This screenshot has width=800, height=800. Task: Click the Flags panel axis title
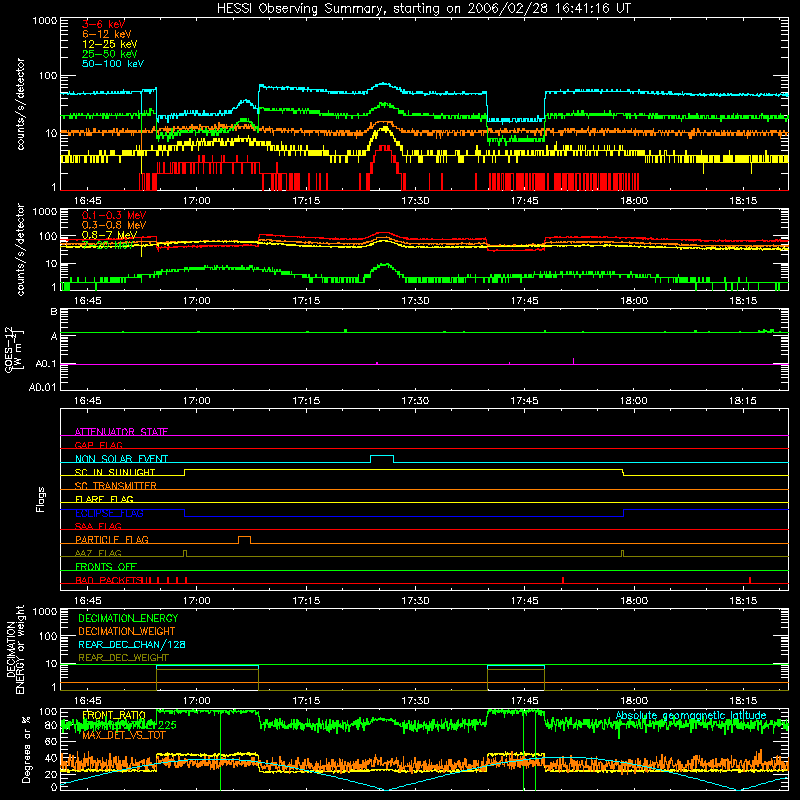pos(41,499)
